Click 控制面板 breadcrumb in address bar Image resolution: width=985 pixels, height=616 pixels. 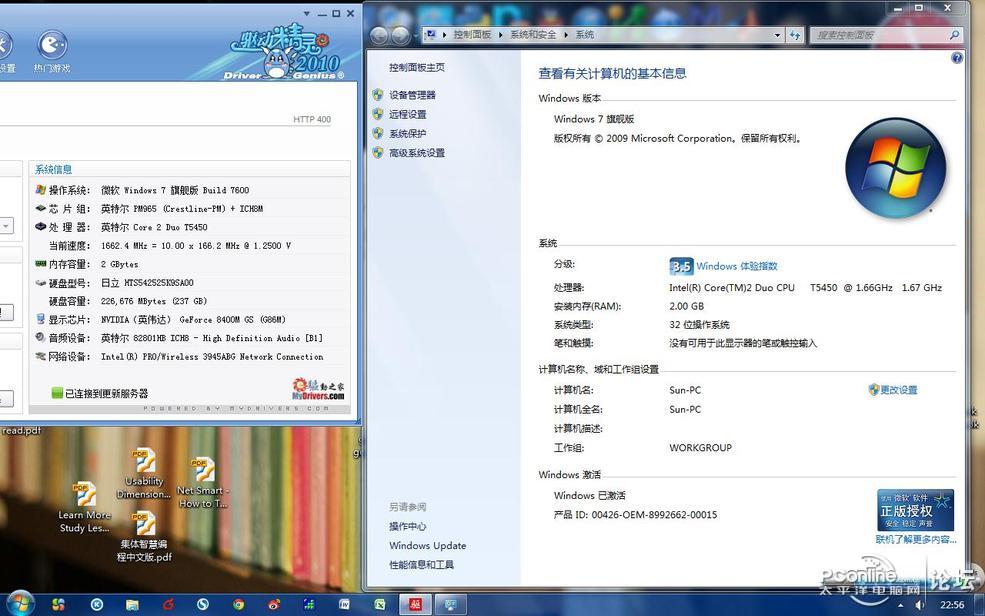pyautogui.click(x=472, y=35)
